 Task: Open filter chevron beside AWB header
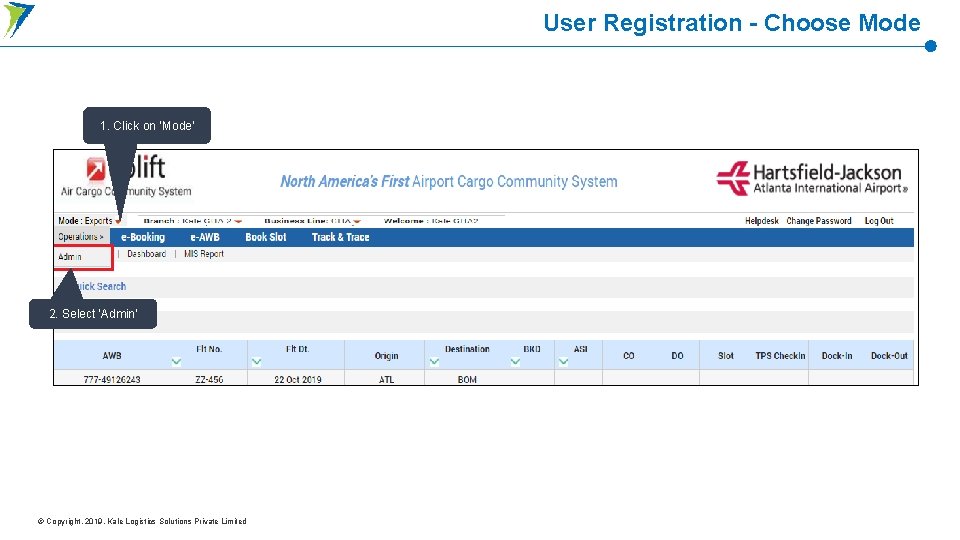(x=176, y=361)
